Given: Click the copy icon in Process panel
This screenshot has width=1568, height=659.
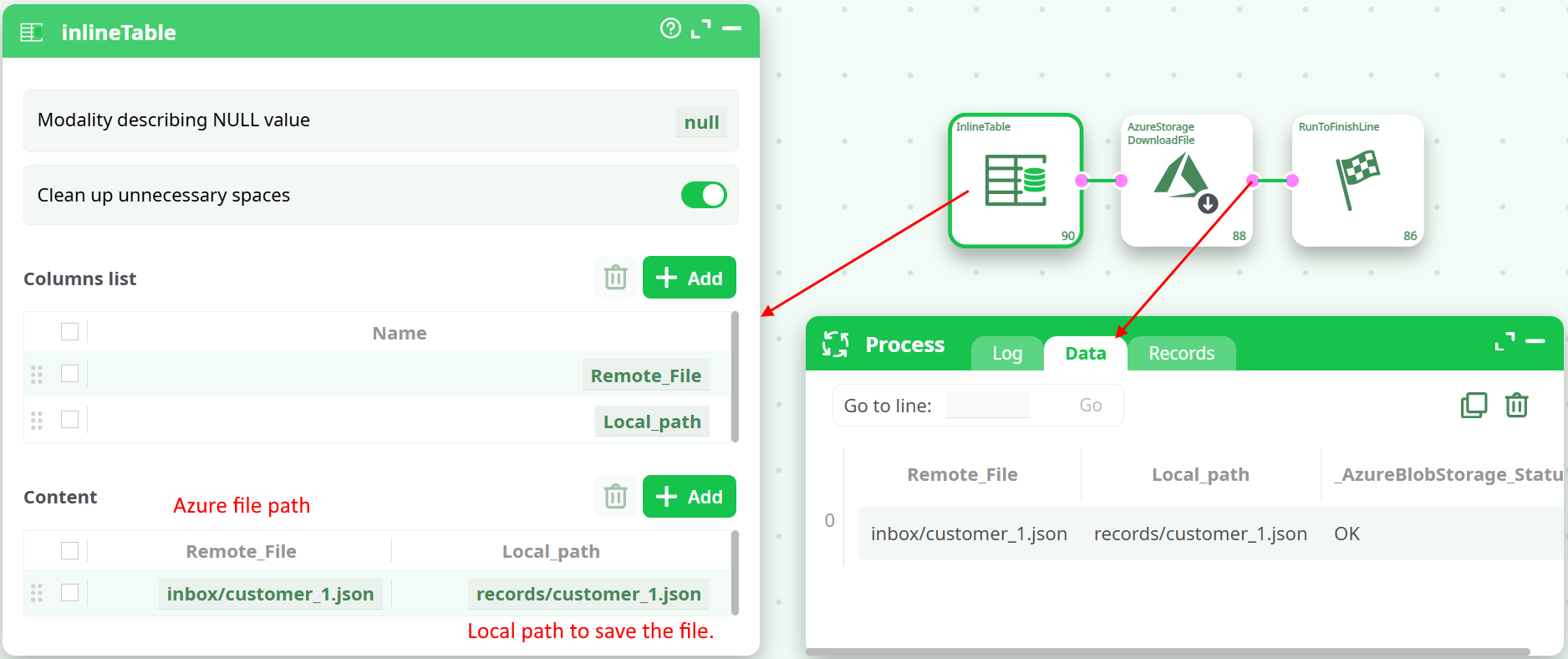Looking at the screenshot, I should 1474,406.
